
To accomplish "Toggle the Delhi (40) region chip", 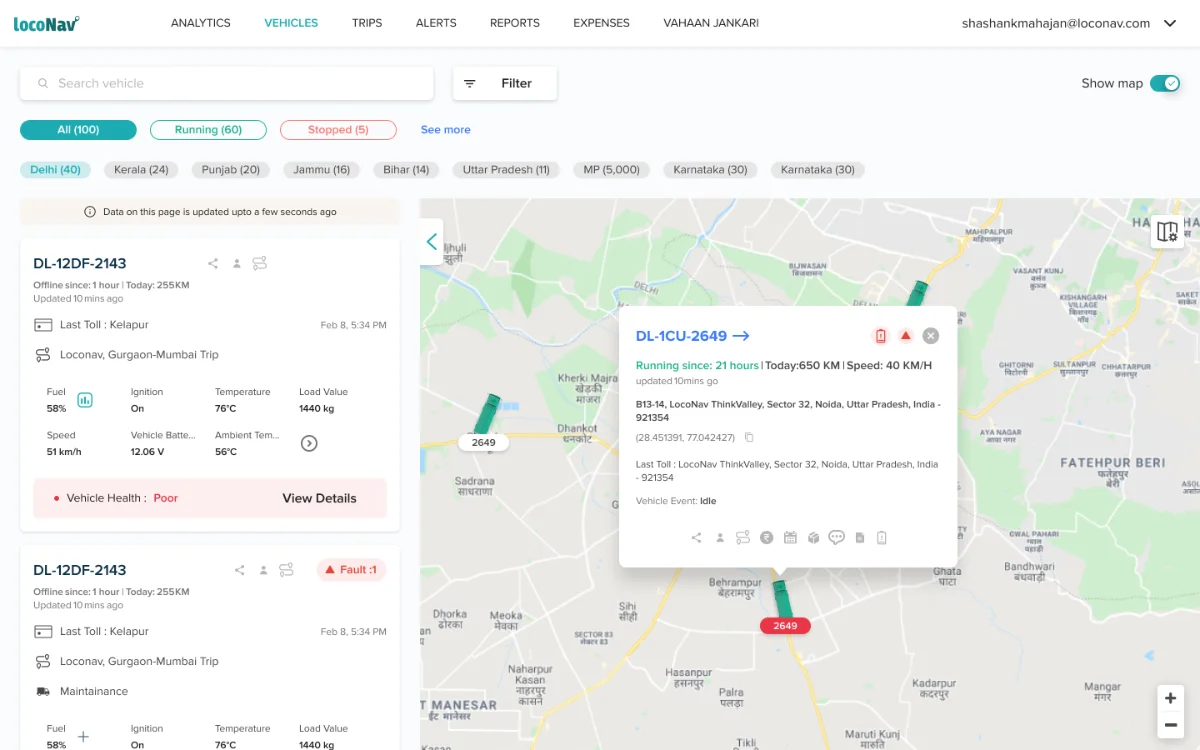I will click(x=56, y=170).
